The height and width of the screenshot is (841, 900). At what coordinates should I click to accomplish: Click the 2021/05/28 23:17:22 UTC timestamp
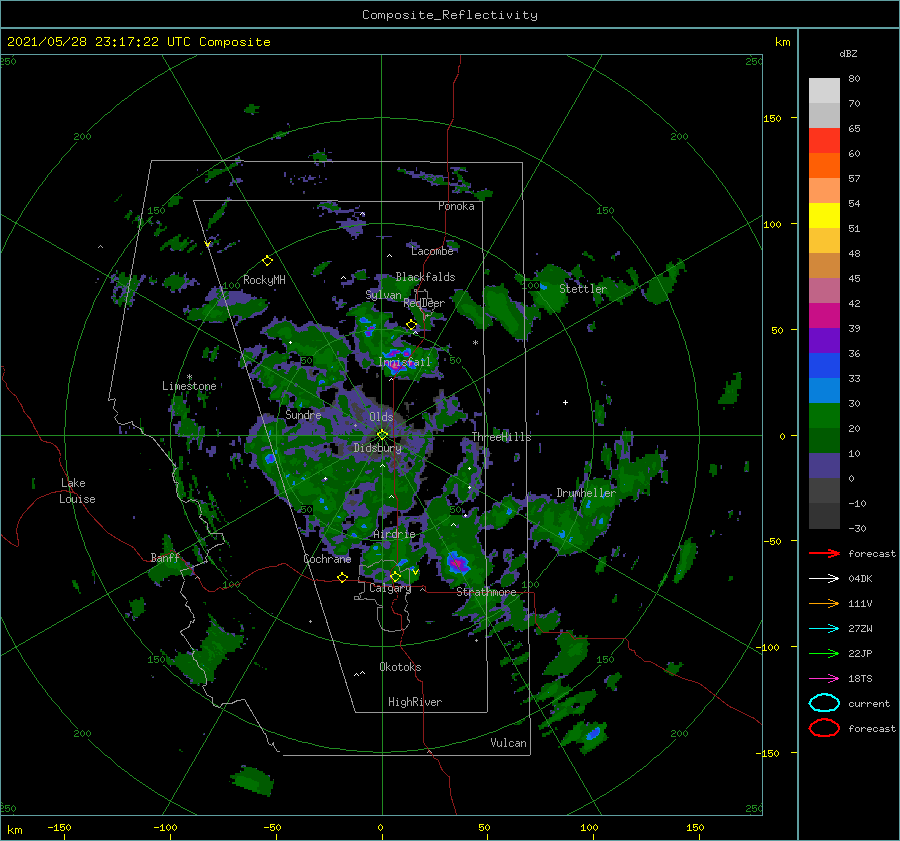point(138,42)
